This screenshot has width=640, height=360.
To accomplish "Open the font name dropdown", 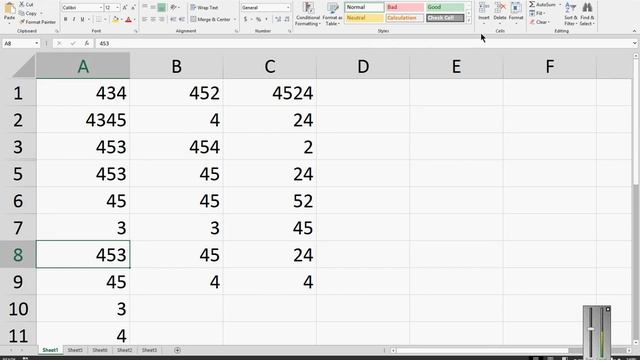I will [x=101, y=8].
